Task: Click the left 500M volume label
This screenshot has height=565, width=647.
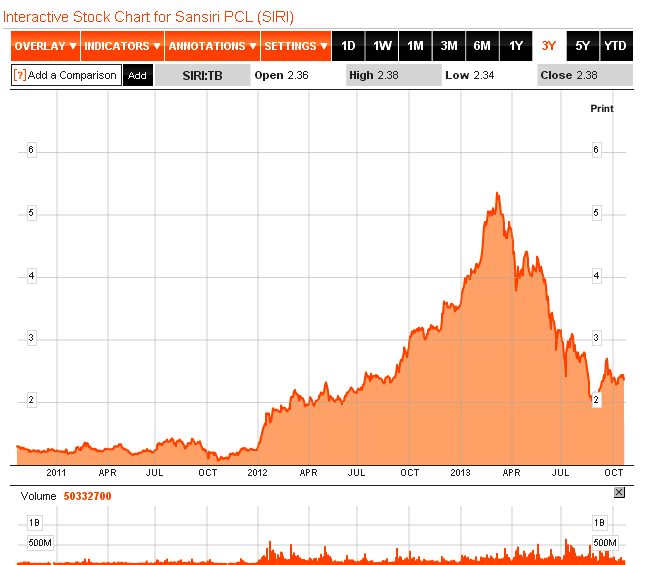Action: (x=40, y=543)
